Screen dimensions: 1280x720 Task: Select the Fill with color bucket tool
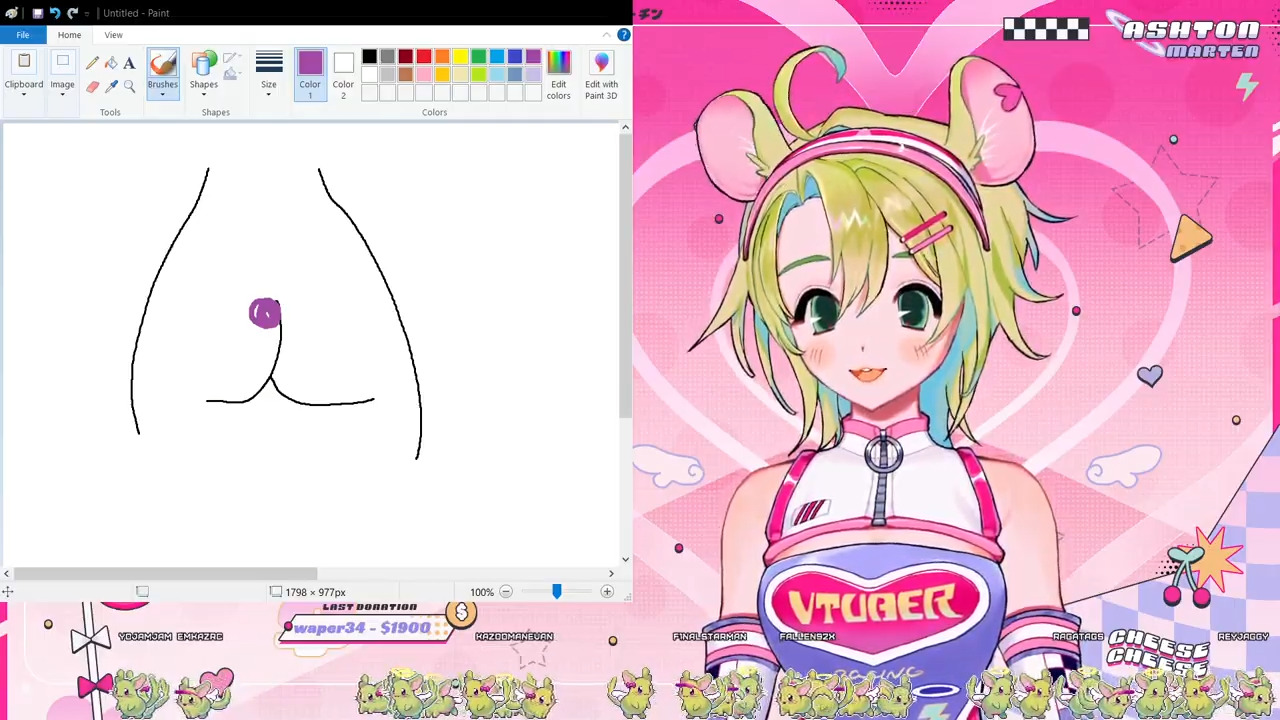111,63
